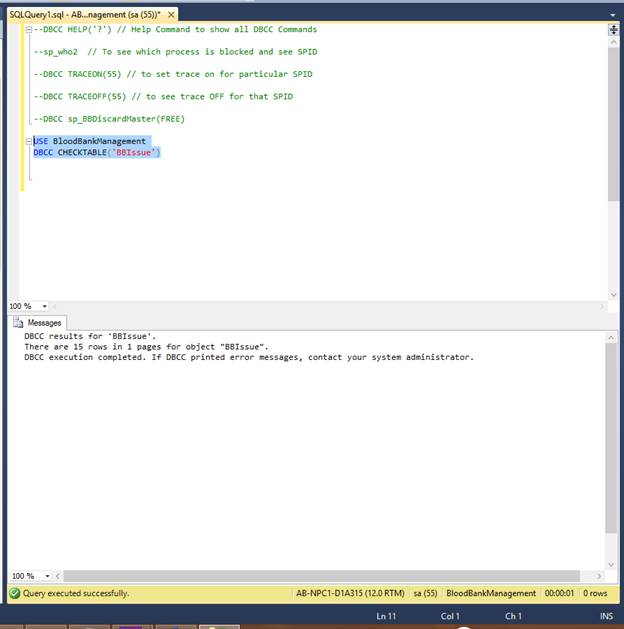Click the Messages tab icon

(x=18, y=323)
